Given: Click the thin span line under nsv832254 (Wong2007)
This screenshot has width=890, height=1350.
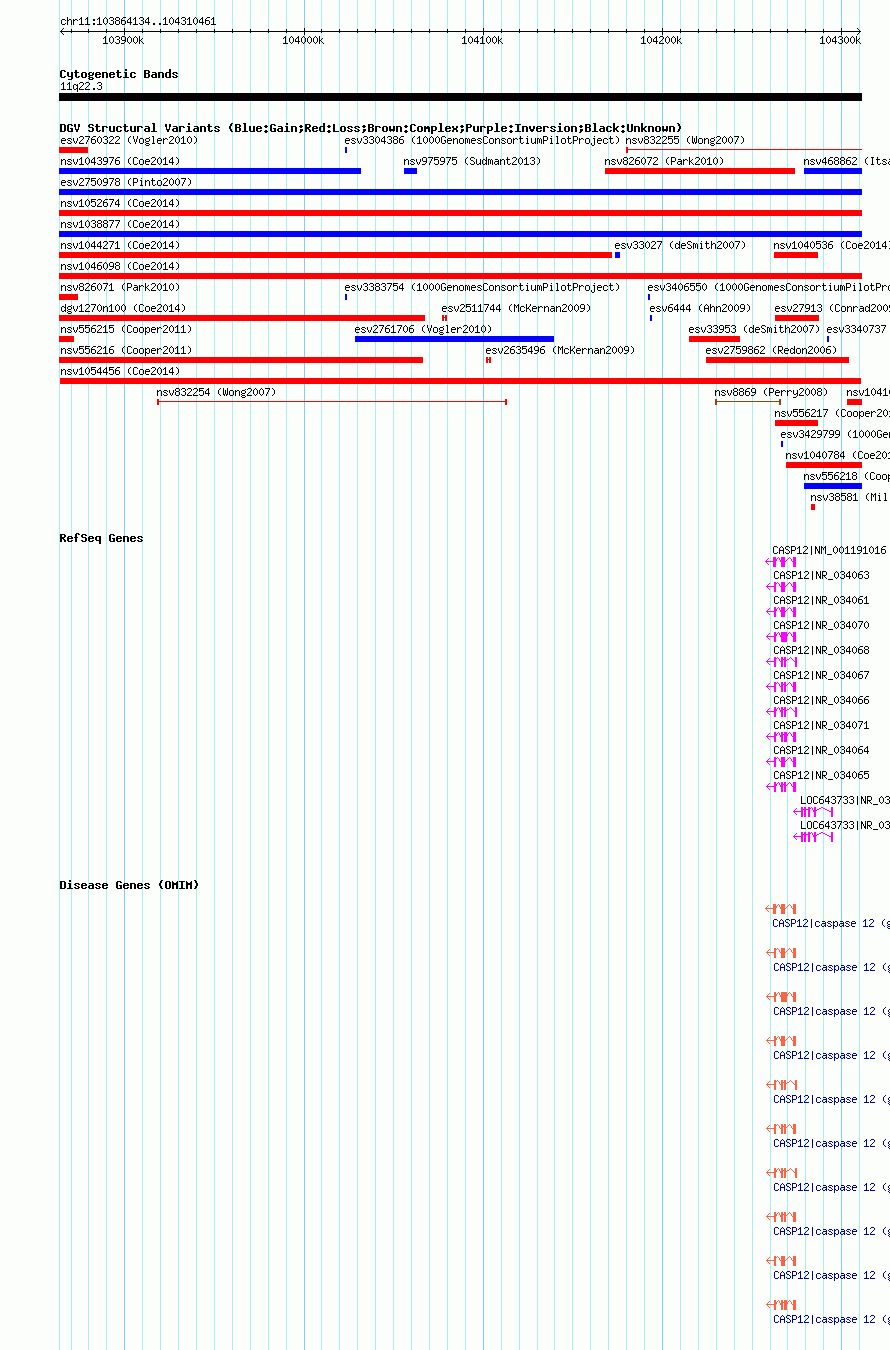Looking at the screenshot, I should (332, 402).
